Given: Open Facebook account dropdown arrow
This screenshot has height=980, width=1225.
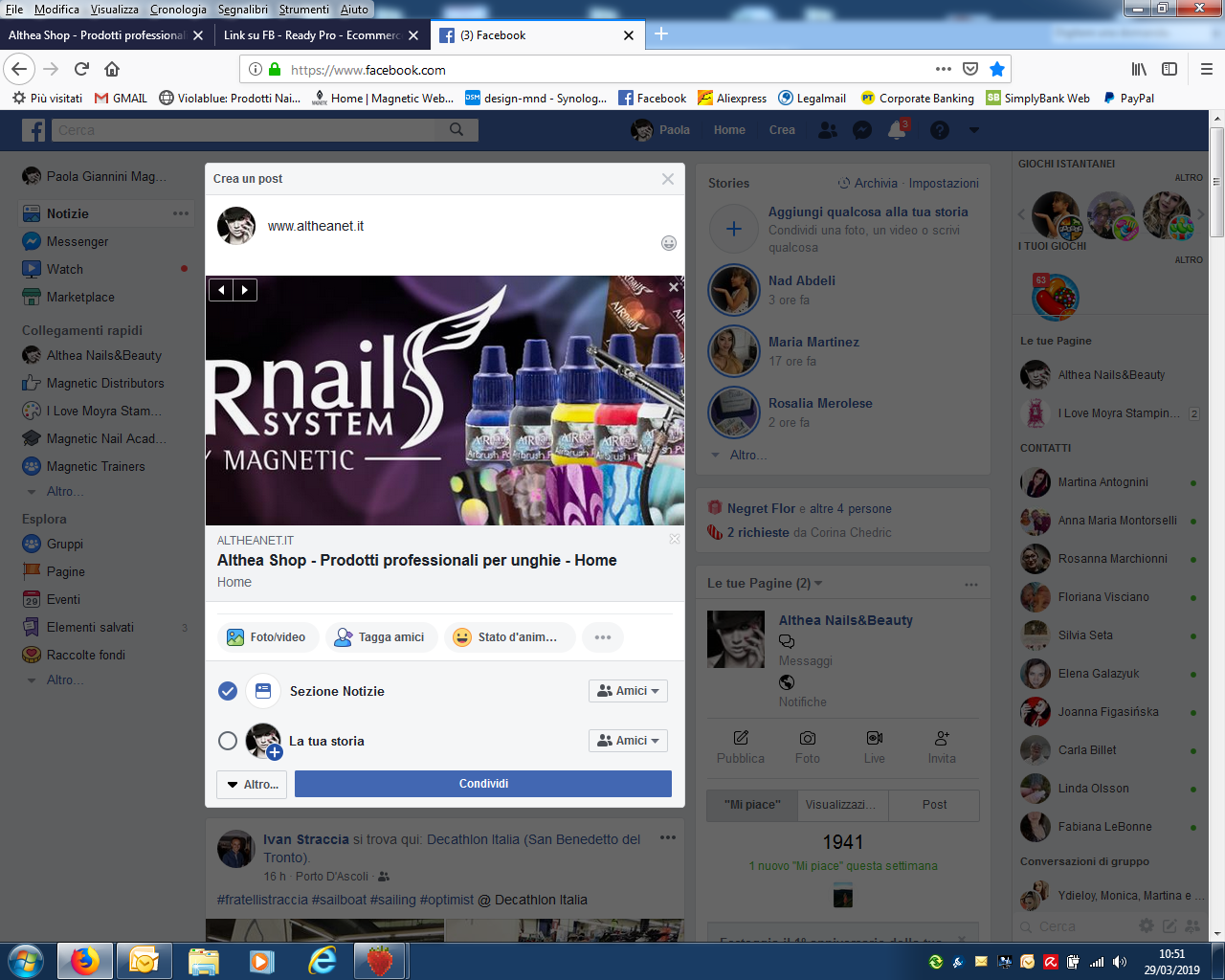Looking at the screenshot, I should 974,130.
